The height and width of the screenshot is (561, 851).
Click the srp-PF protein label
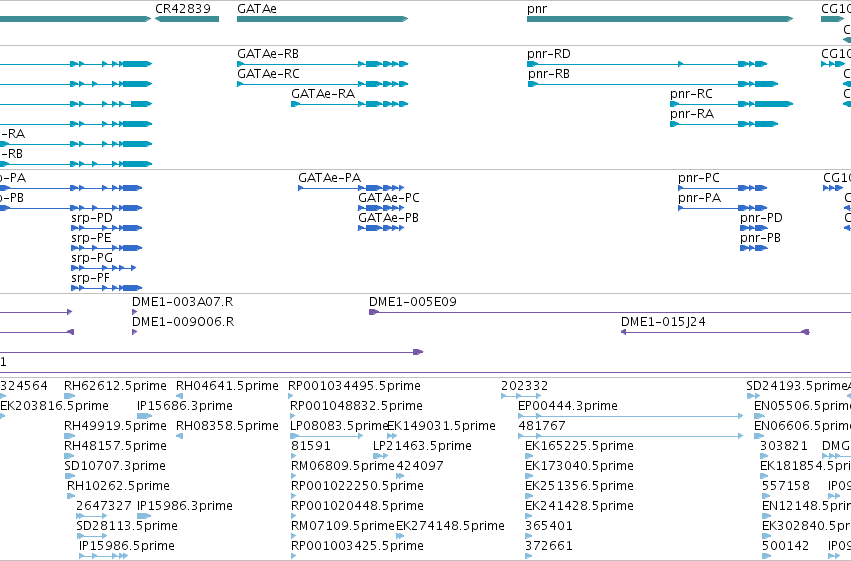click(x=91, y=278)
